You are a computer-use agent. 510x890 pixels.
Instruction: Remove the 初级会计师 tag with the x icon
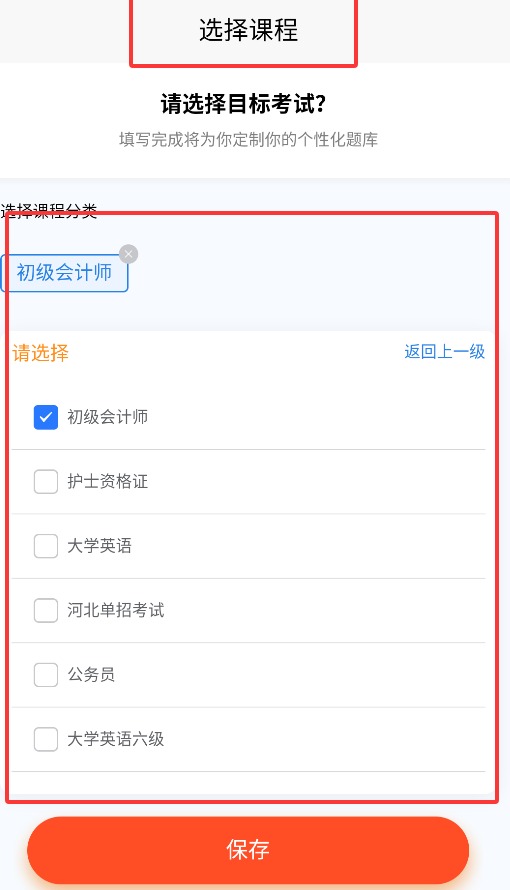coord(128,254)
